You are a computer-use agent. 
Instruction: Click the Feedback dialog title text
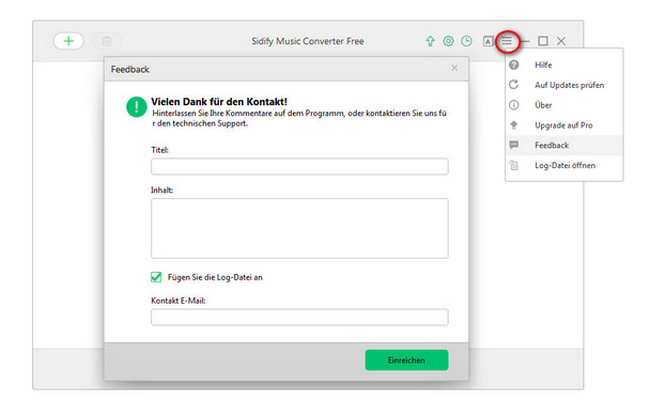130,69
